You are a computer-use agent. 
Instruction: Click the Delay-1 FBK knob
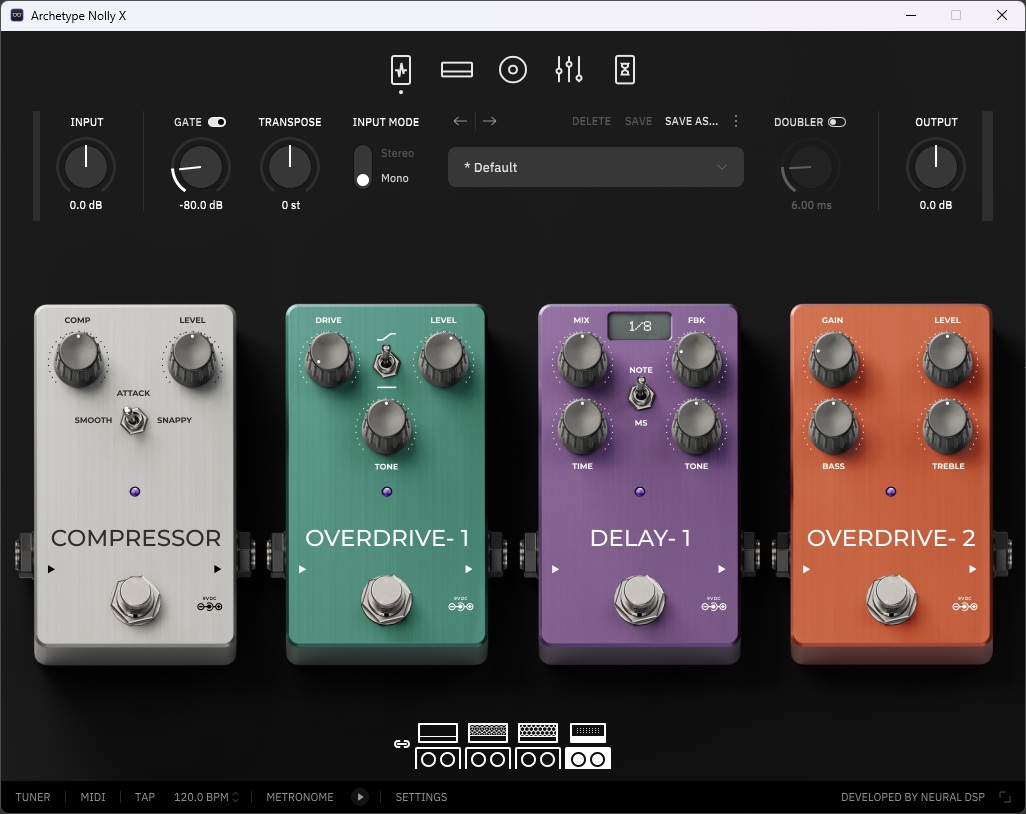tap(696, 359)
